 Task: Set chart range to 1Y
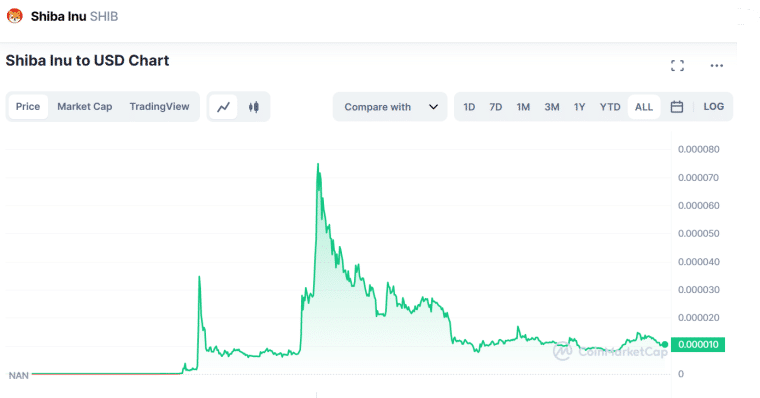[x=580, y=107]
